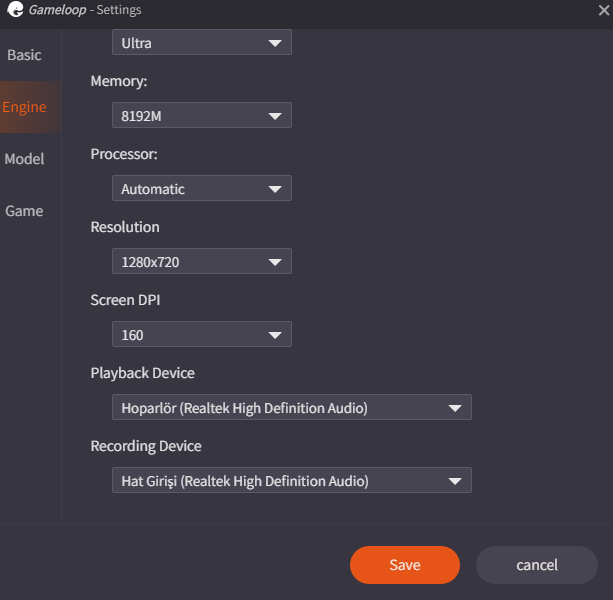Click the Recording Device arrow icon
The image size is (613, 600).
(x=455, y=482)
